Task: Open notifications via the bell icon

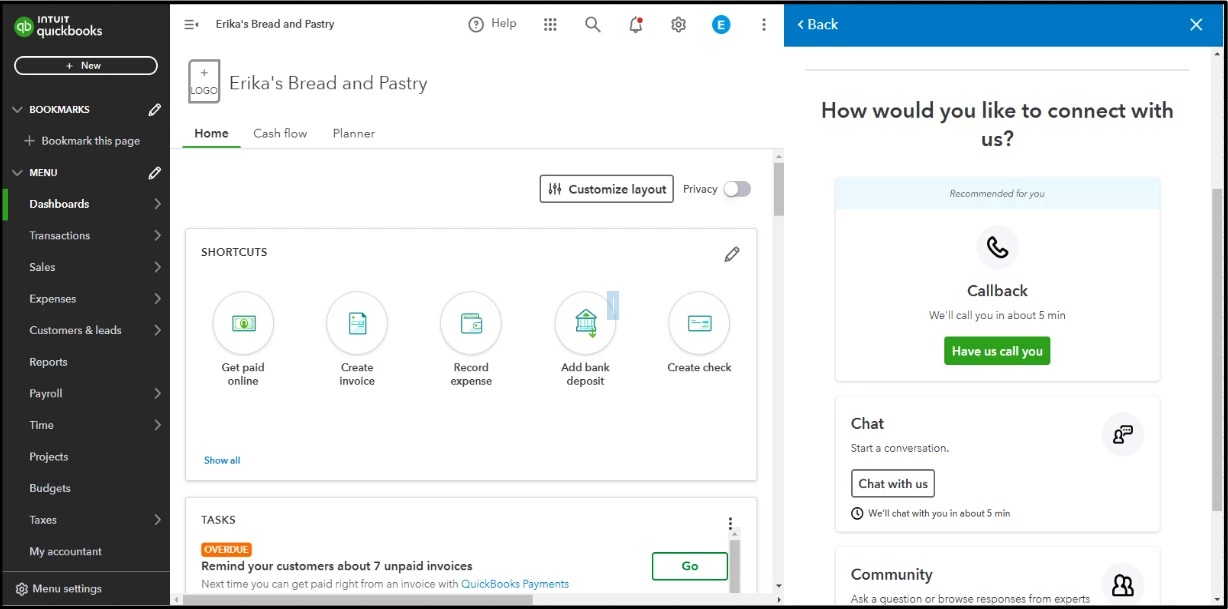Action: click(636, 24)
